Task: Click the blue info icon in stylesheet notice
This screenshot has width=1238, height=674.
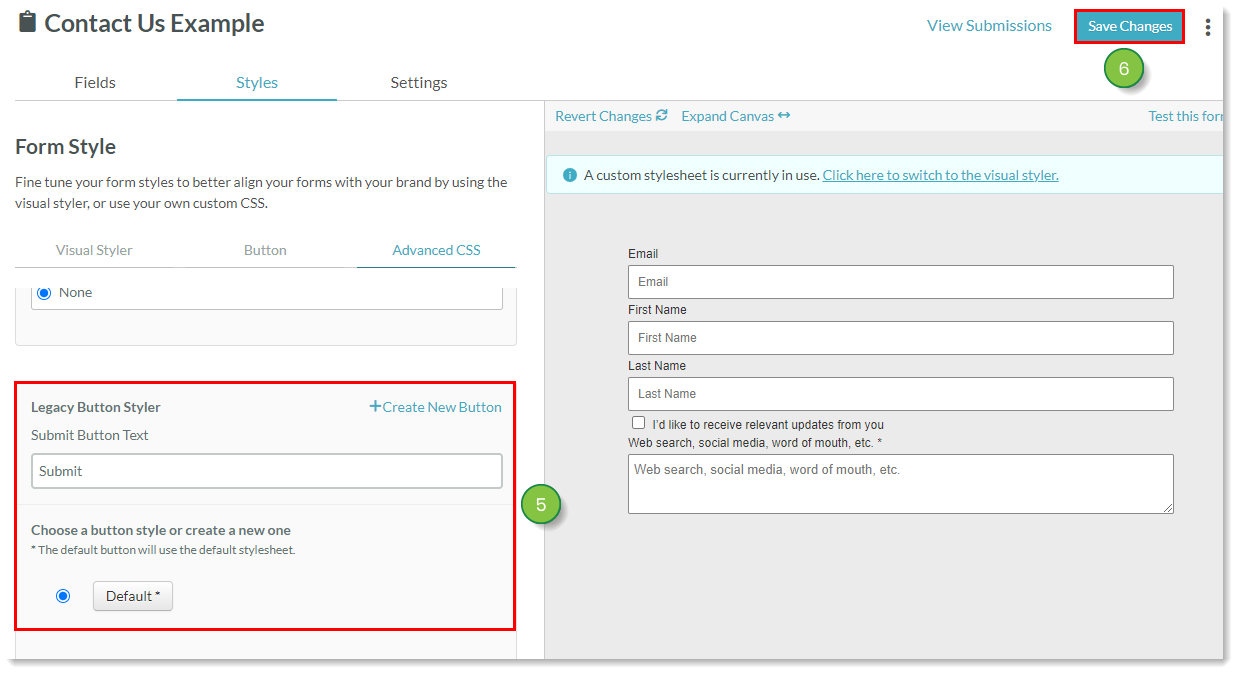Action: tap(570, 175)
